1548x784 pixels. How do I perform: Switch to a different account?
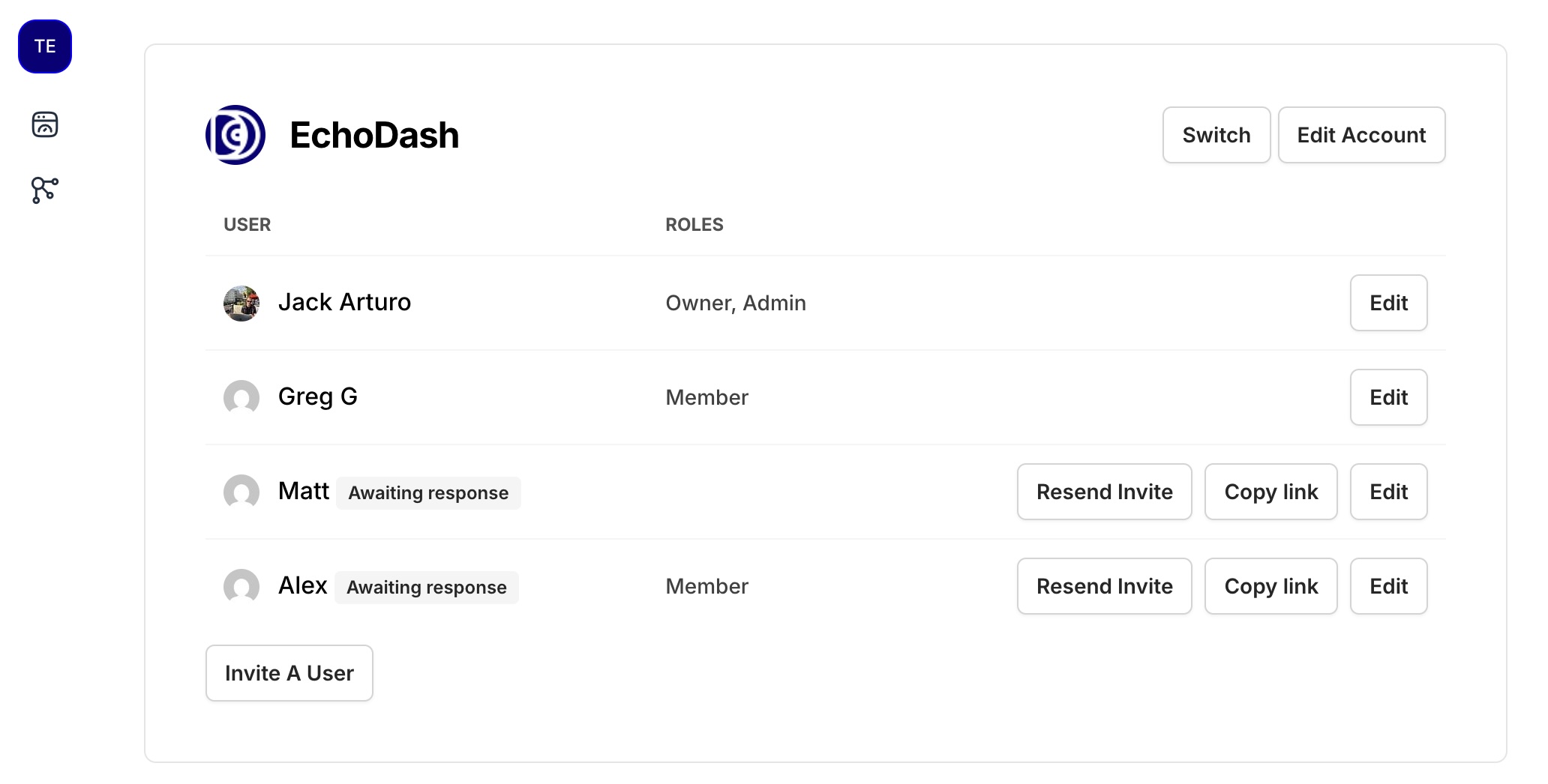click(x=1216, y=135)
